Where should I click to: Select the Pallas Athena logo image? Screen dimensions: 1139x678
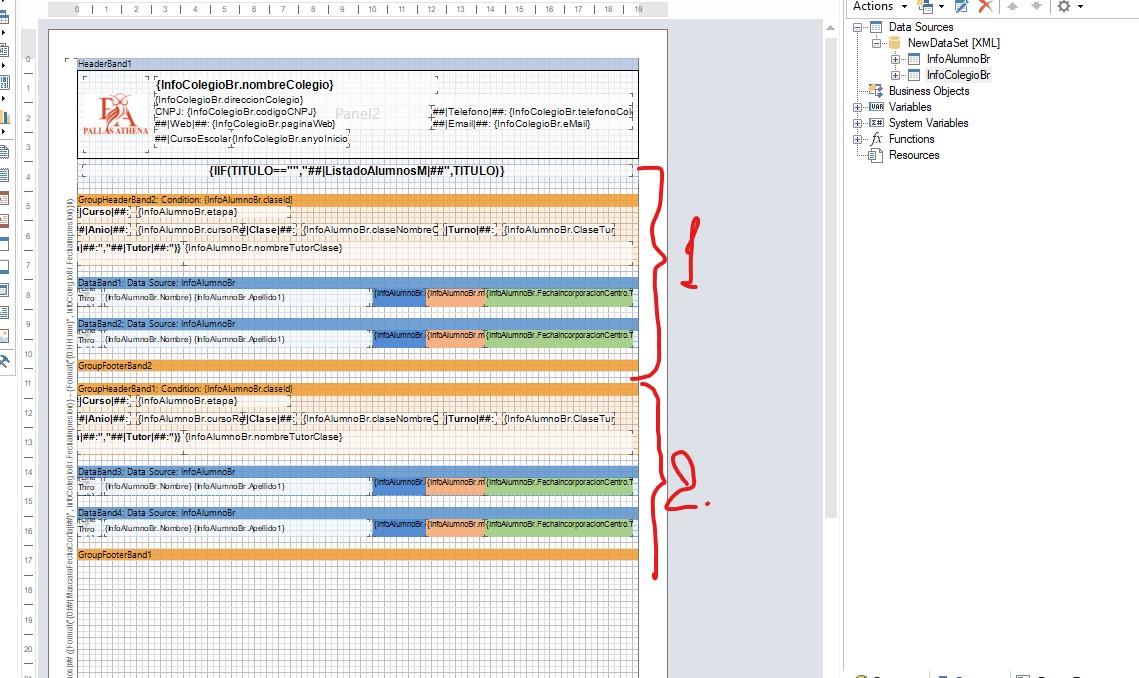click(x=115, y=114)
